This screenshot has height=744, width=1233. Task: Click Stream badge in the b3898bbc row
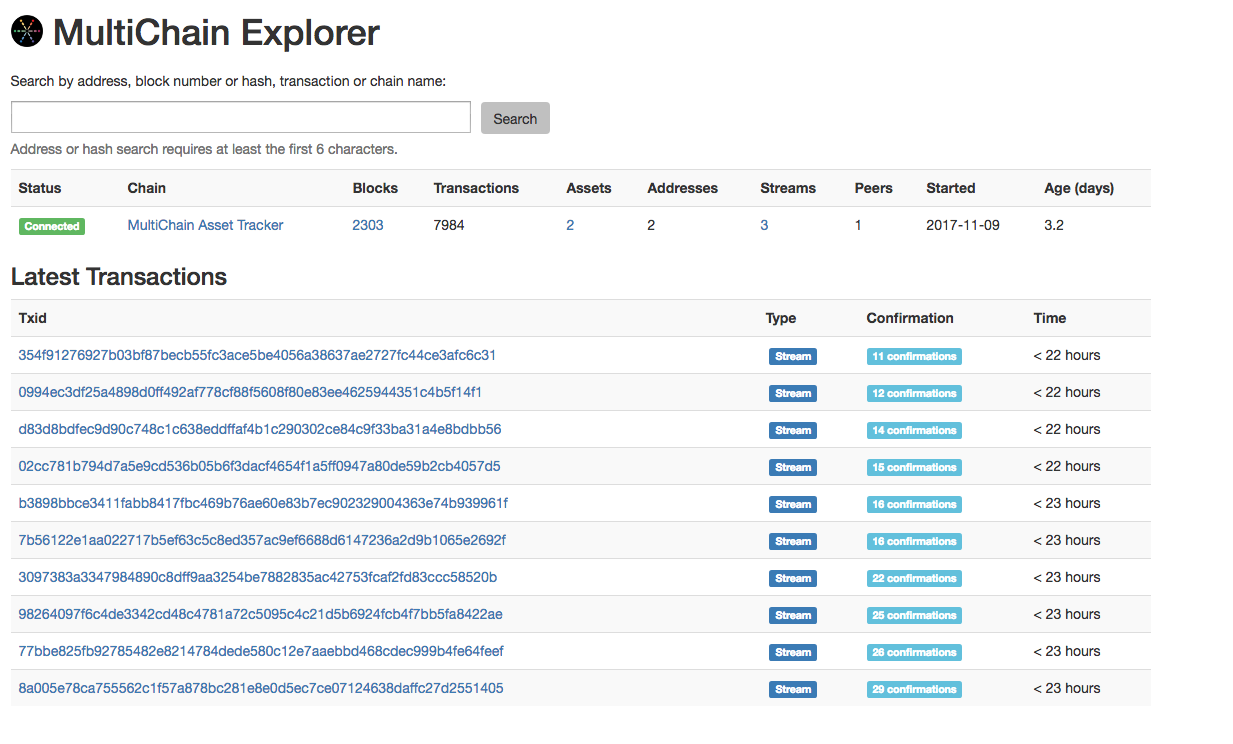[x=793, y=504]
